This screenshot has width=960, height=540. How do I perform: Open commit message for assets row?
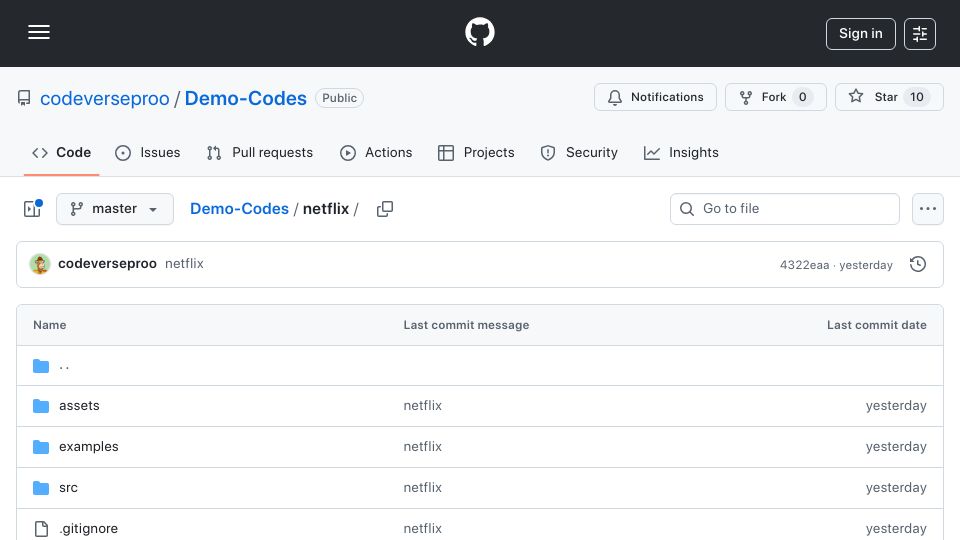422,405
